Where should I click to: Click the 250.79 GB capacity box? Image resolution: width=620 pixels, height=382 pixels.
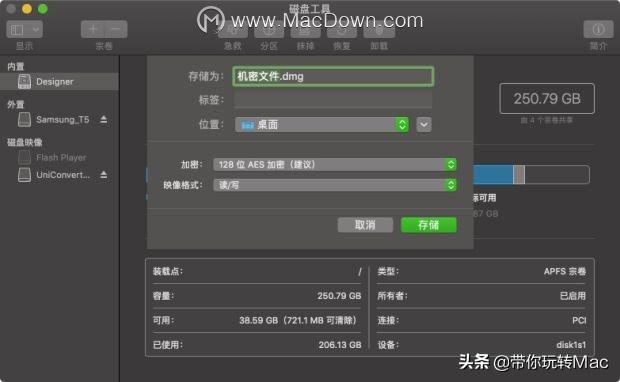pos(547,98)
